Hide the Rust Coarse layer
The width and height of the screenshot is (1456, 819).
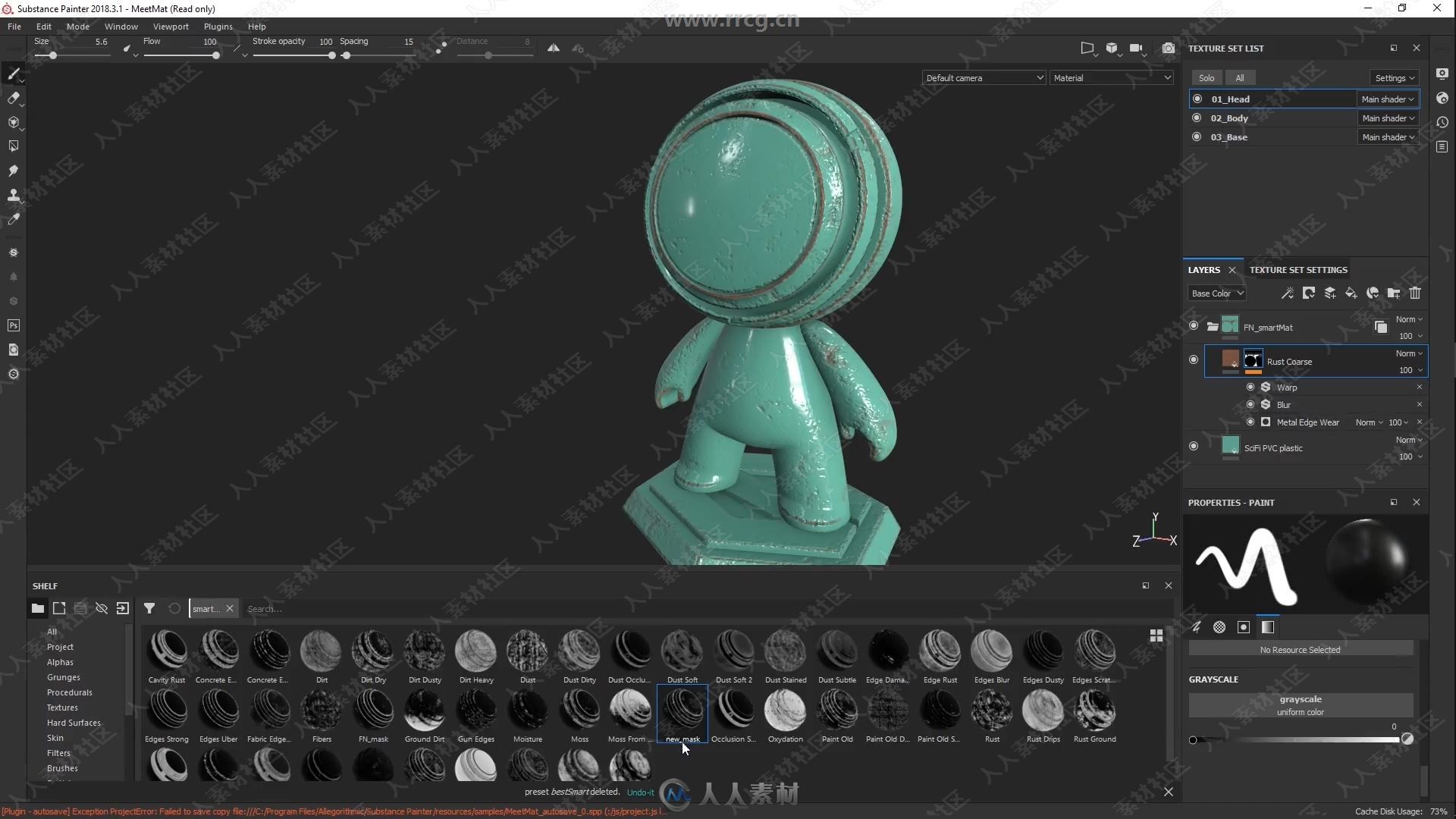coord(1194,360)
